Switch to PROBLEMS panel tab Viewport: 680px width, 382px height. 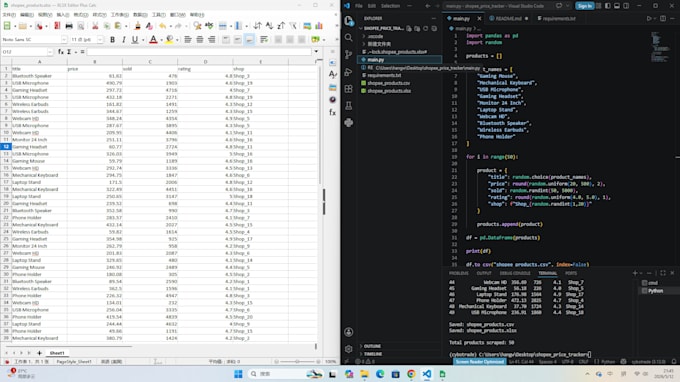click(x=459, y=273)
